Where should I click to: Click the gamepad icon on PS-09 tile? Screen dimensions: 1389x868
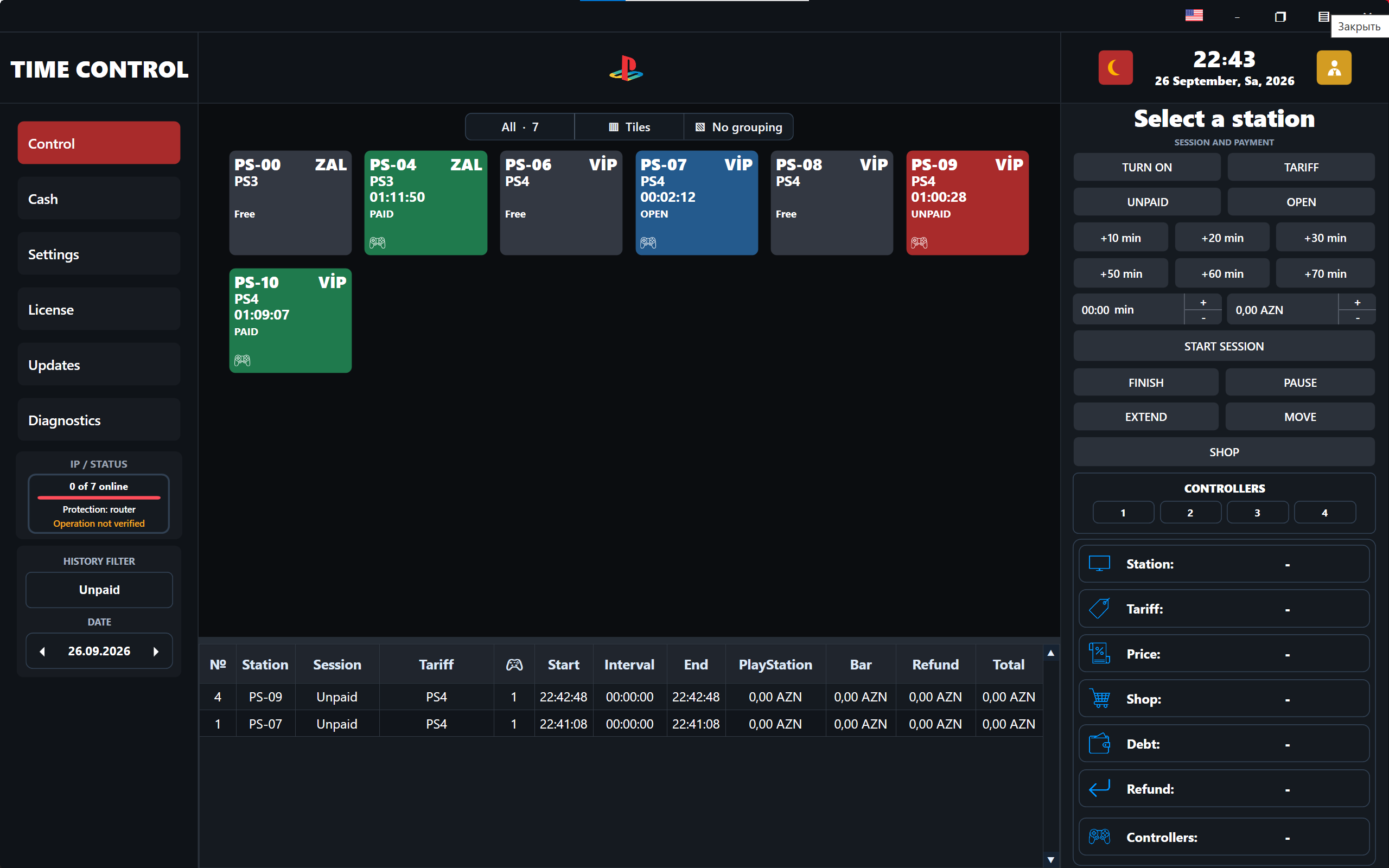919,242
